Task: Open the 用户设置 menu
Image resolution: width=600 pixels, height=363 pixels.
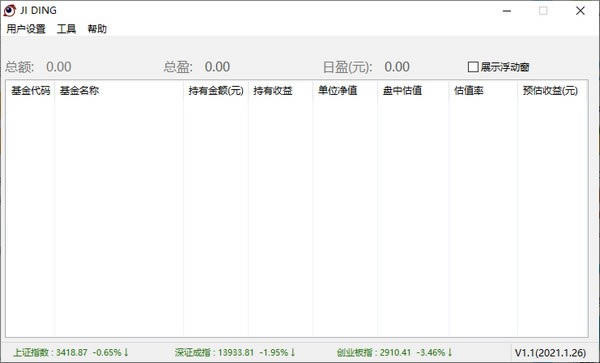Action: coord(26,29)
